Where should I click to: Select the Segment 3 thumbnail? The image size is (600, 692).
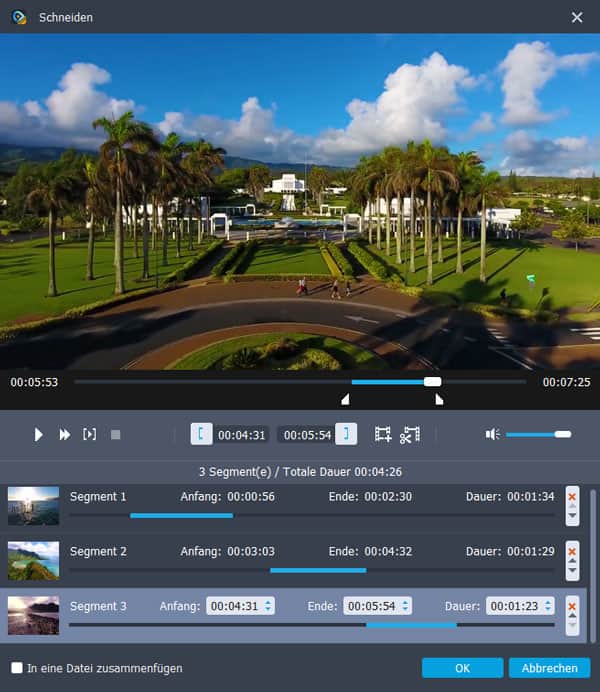coord(34,615)
